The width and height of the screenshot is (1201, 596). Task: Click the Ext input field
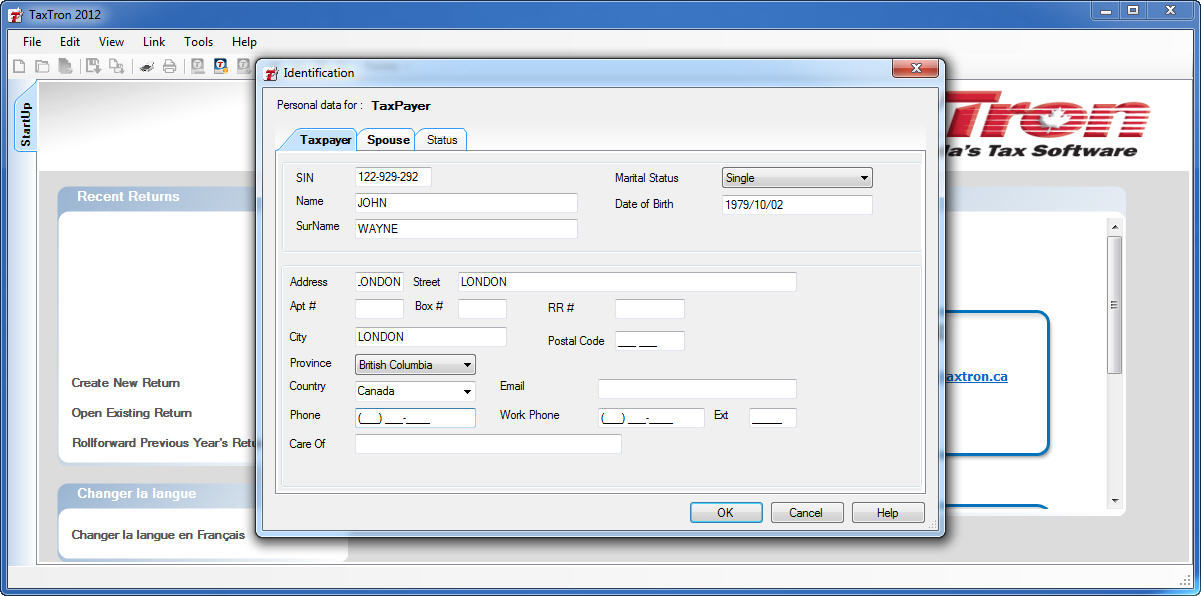click(x=773, y=418)
